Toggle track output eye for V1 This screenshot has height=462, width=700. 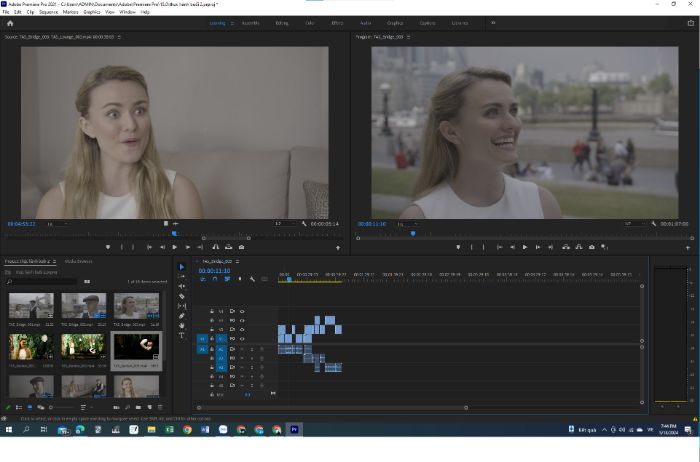242,339
